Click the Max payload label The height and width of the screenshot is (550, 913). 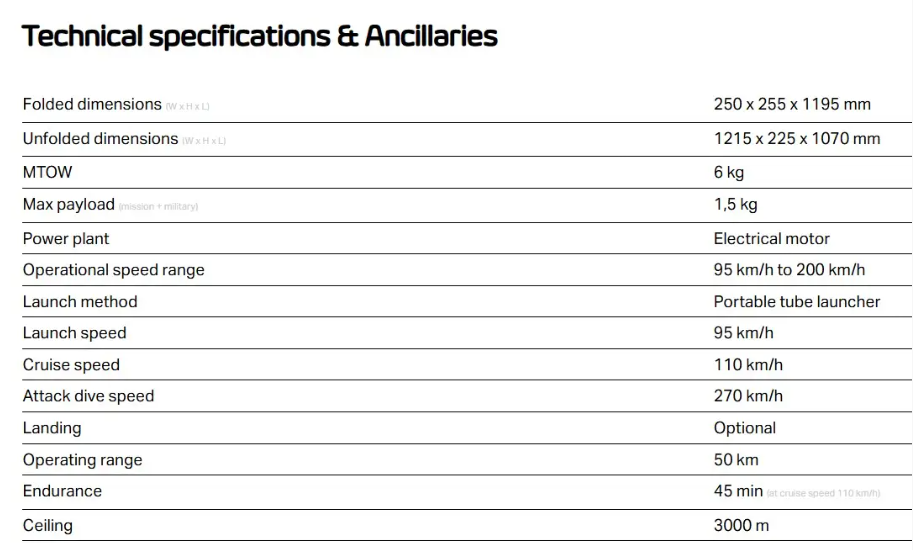(69, 205)
